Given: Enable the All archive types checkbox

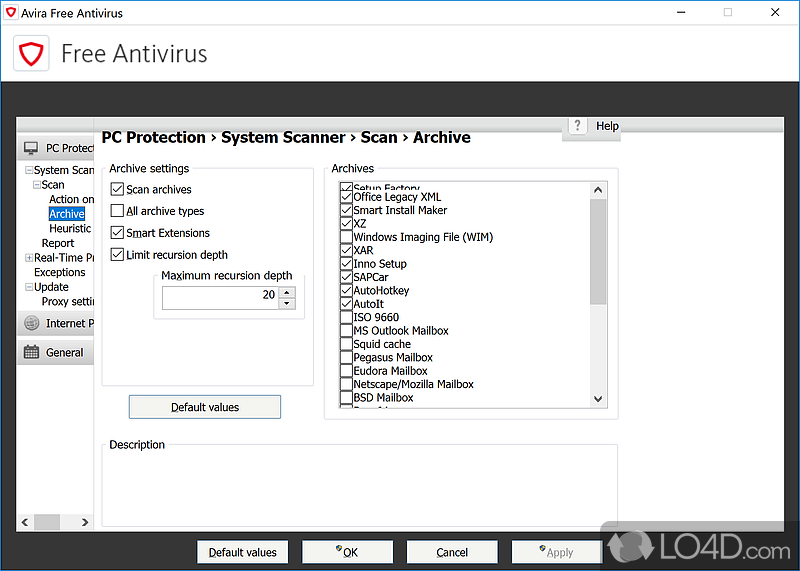Looking at the screenshot, I should (117, 211).
